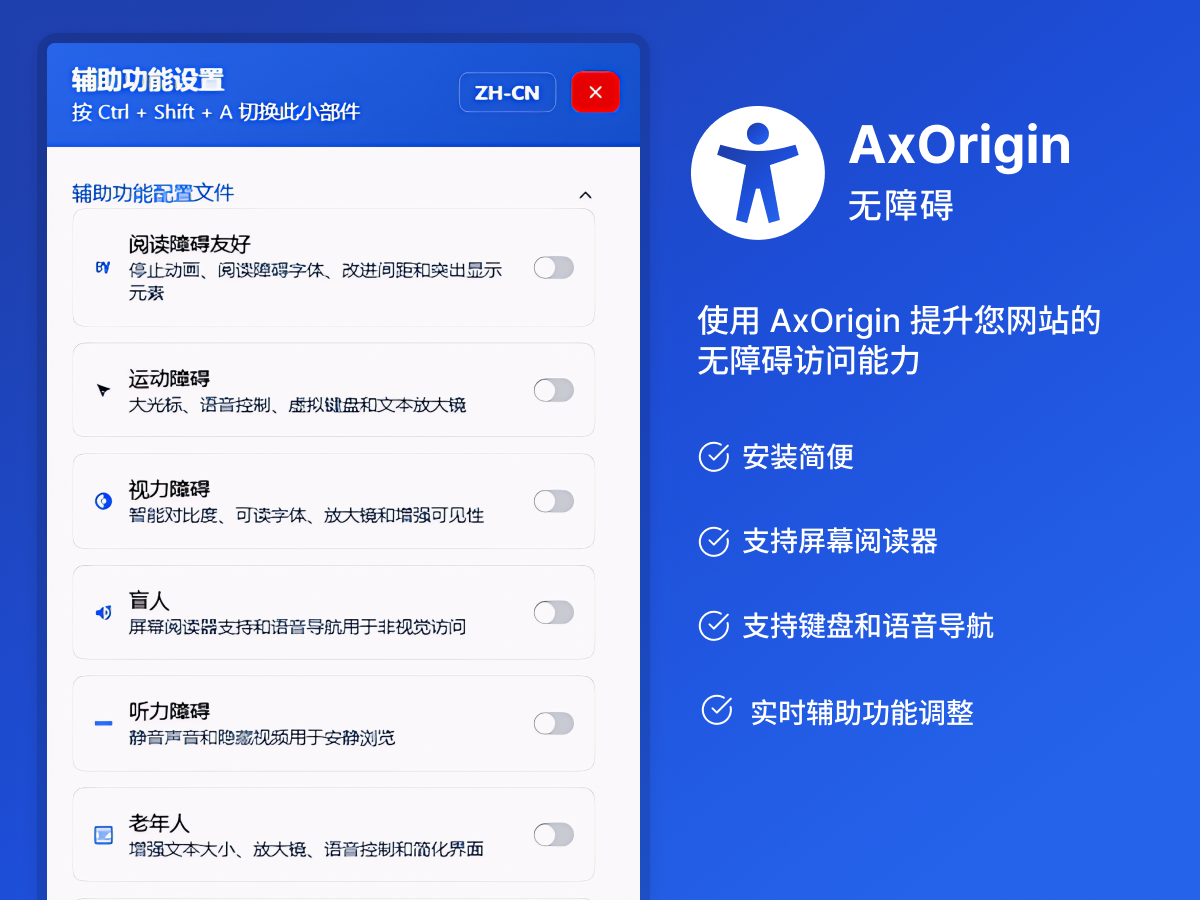Image resolution: width=1200 pixels, height=900 pixels.
Task: Close the accessibility widget with red X
Action: (x=596, y=92)
